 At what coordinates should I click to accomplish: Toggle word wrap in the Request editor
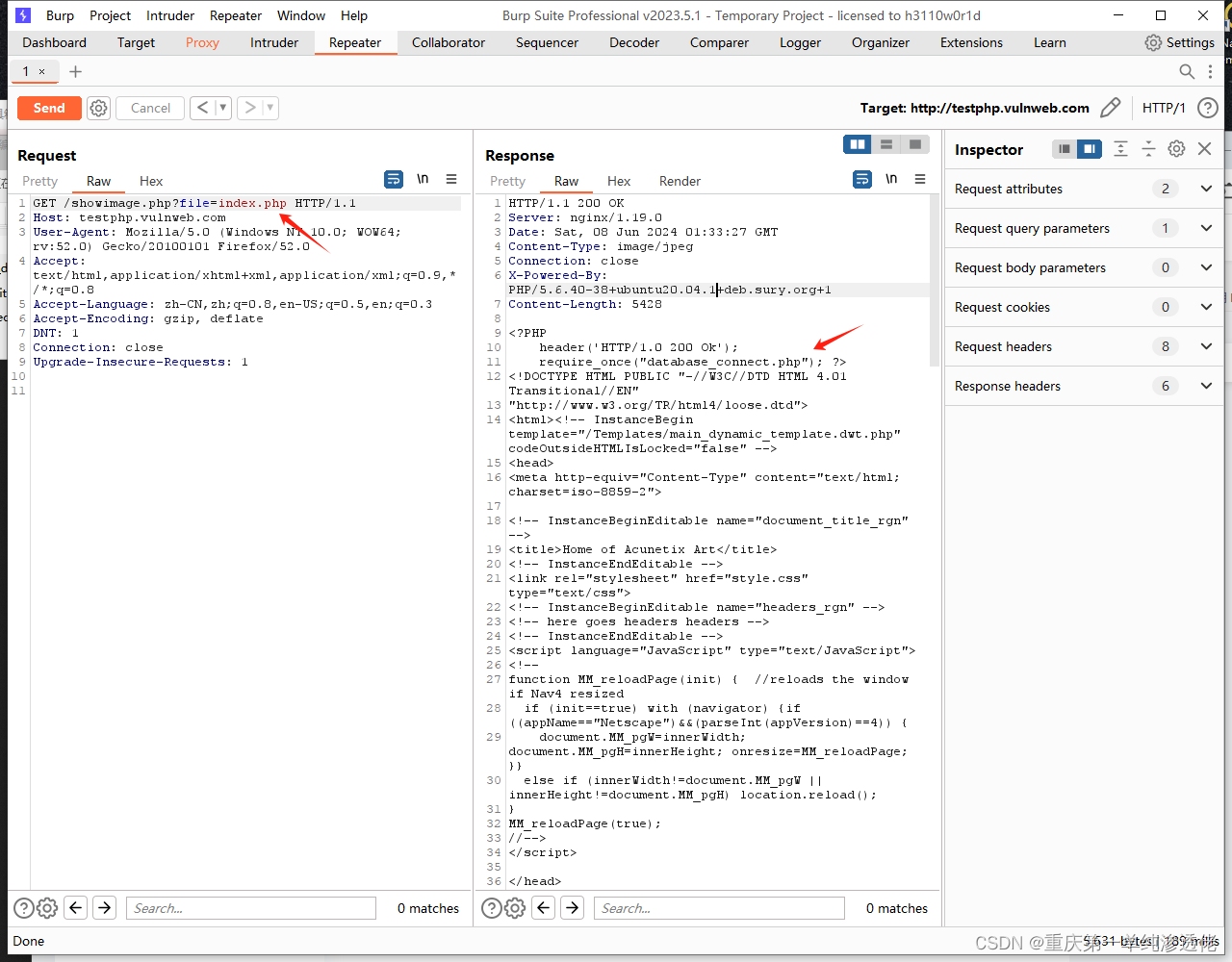pos(393,179)
